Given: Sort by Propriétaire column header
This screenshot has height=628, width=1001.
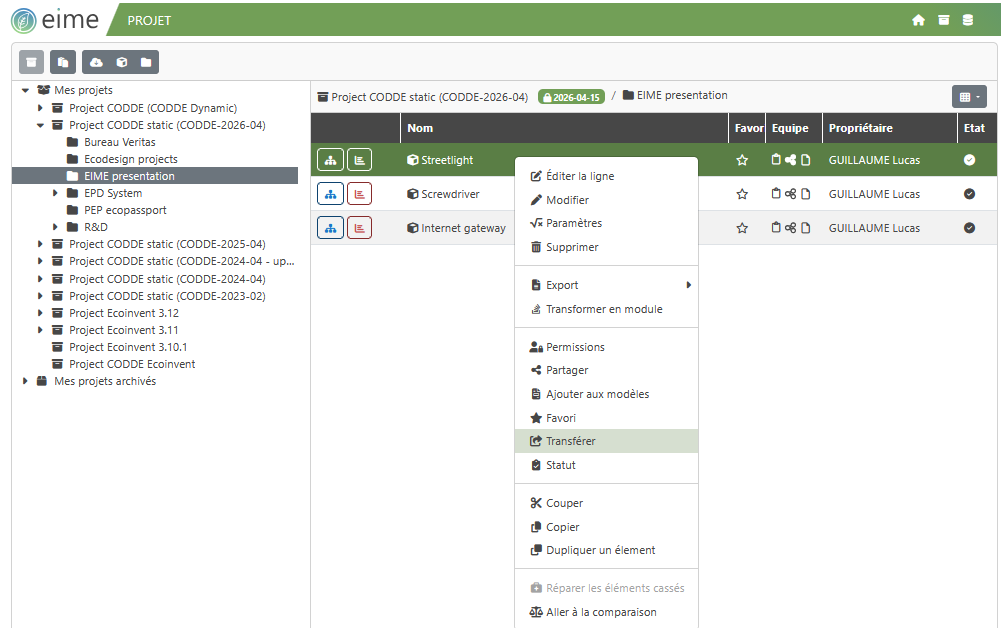Looking at the screenshot, I should tap(889, 128).
